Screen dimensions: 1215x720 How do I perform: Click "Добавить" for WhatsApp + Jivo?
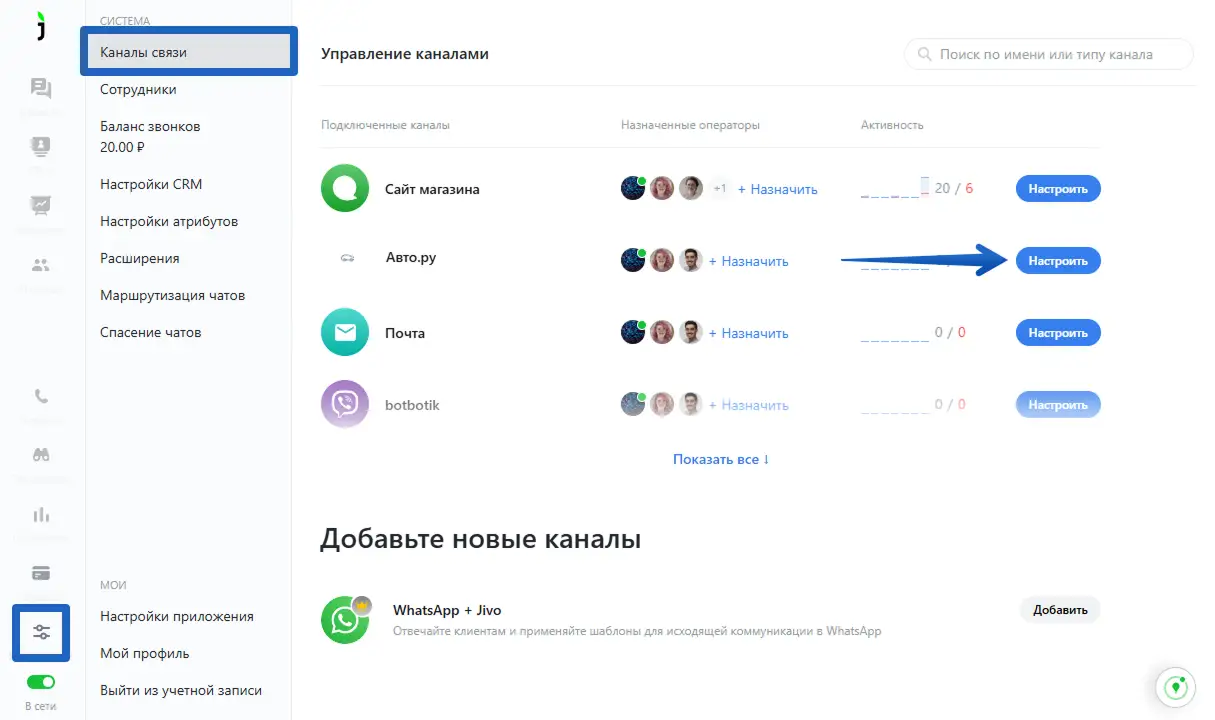pyautogui.click(x=1060, y=609)
